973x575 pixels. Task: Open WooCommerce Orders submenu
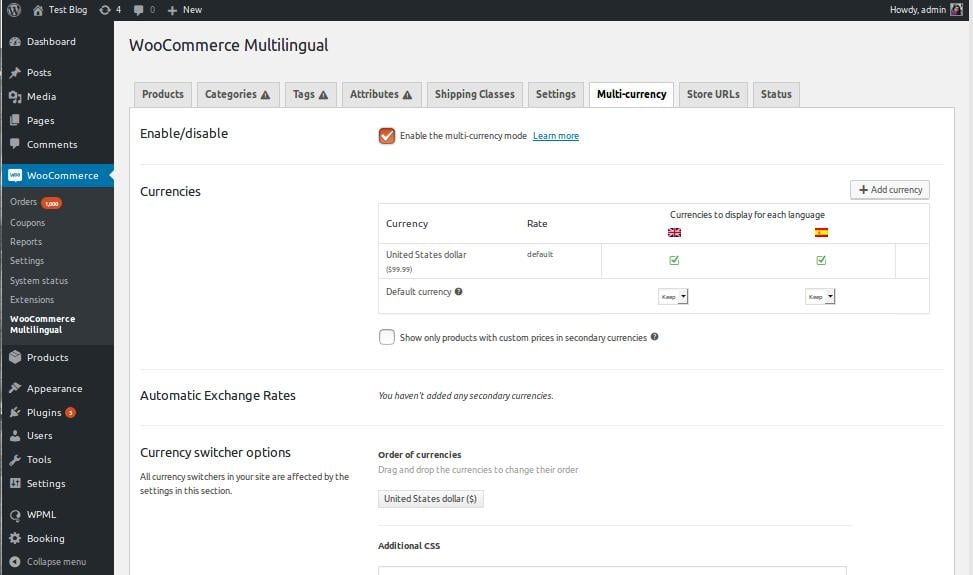click(24, 202)
